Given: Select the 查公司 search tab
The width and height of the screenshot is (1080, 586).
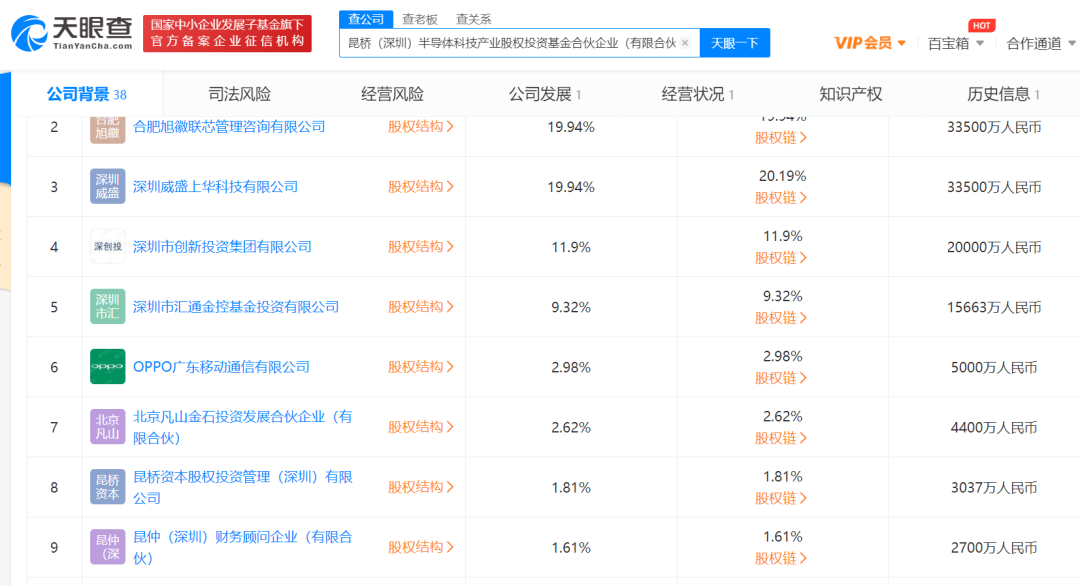Looking at the screenshot, I should pos(366,19).
